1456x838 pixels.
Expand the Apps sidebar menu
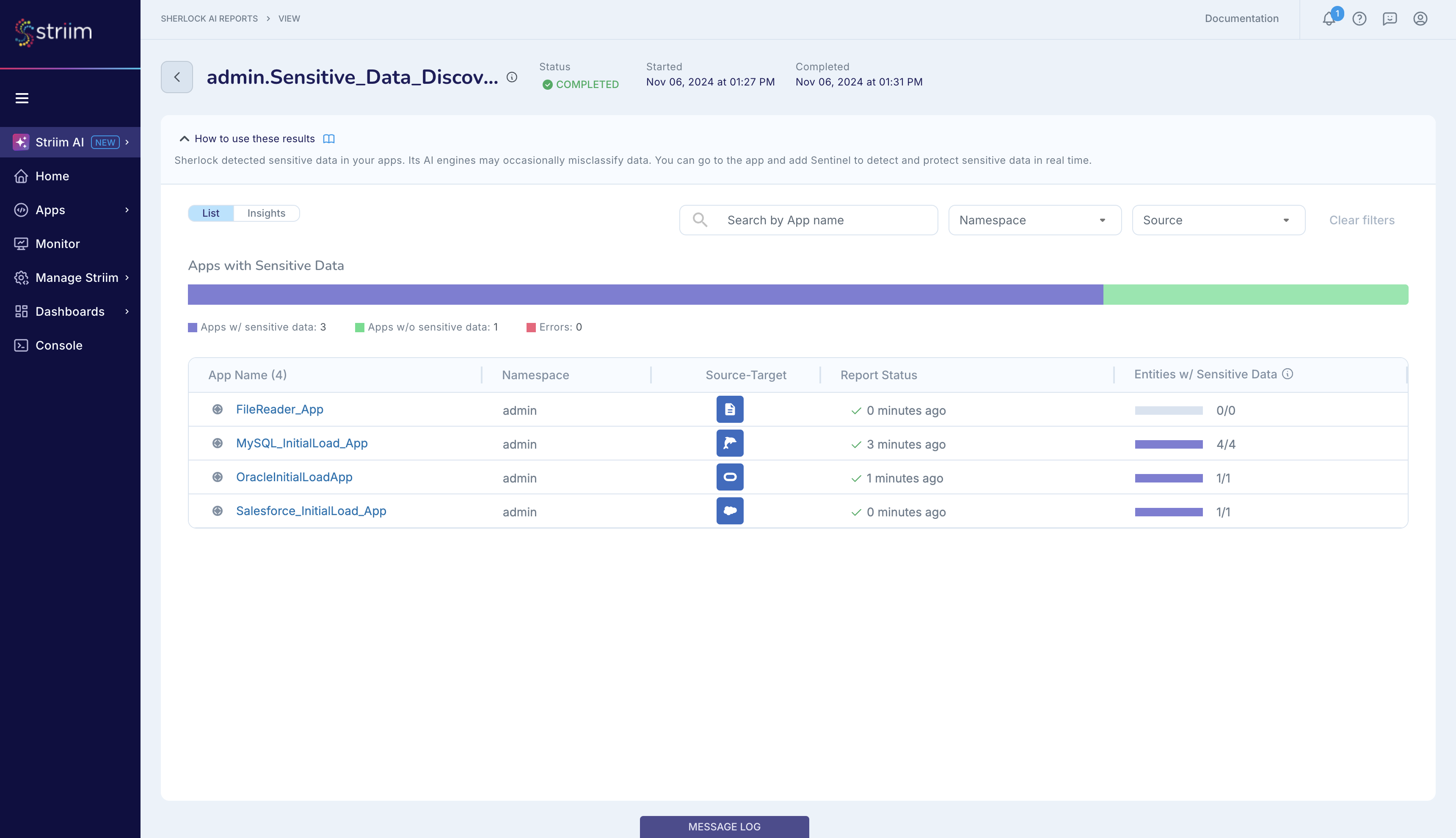(x=50, y=209)
